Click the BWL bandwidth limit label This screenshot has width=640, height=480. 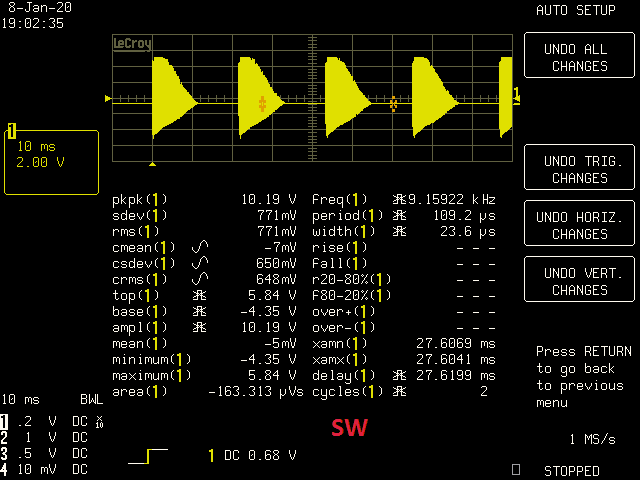pyautogui.click(x=91, y=399)
